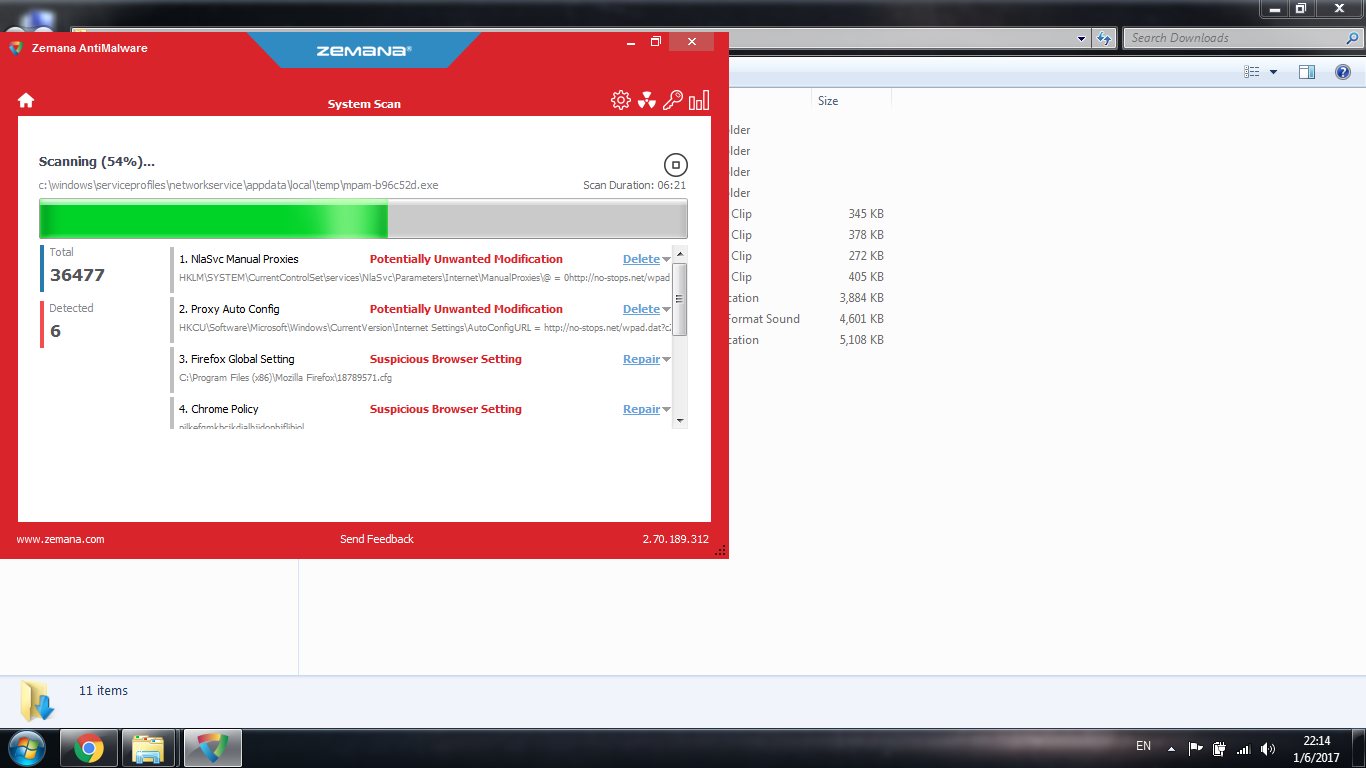Screen dimensions: 1366x768
Task: Select the 5,108 KB file row in Explorer
Action: (808, 340)
